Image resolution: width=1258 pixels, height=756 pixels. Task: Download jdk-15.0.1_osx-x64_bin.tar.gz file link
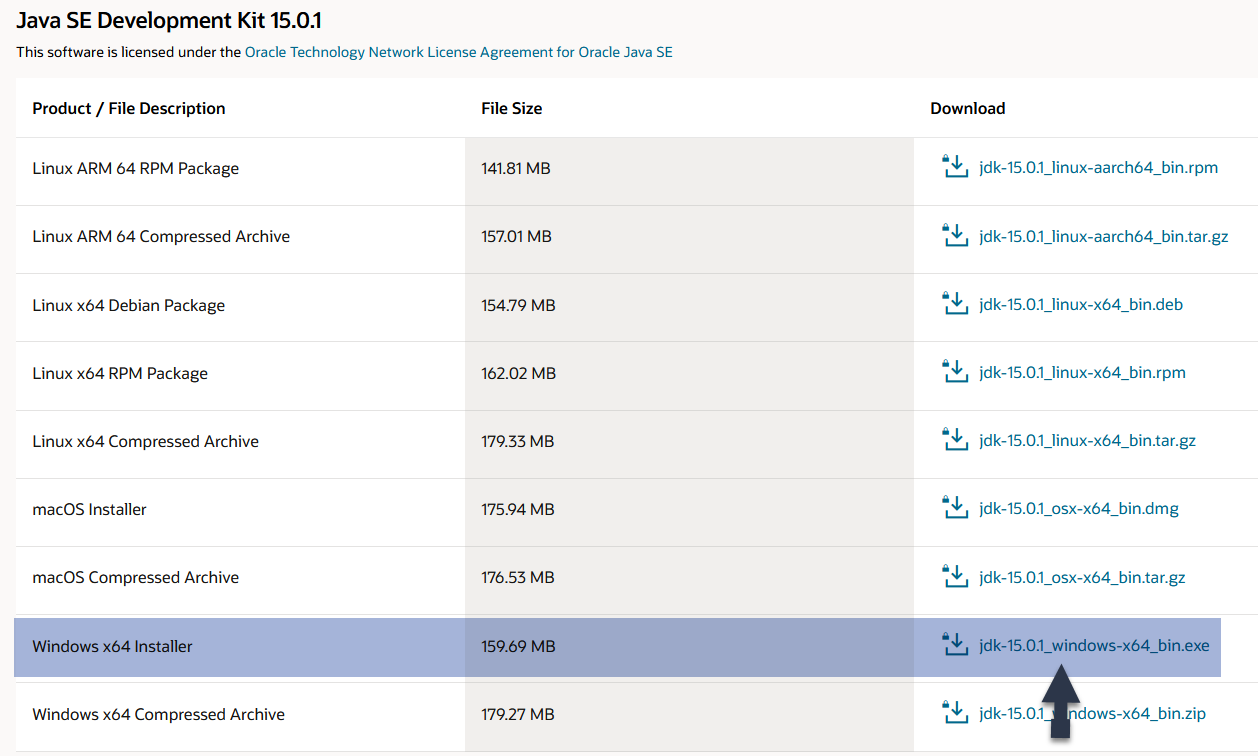(x=1083, y=577)
